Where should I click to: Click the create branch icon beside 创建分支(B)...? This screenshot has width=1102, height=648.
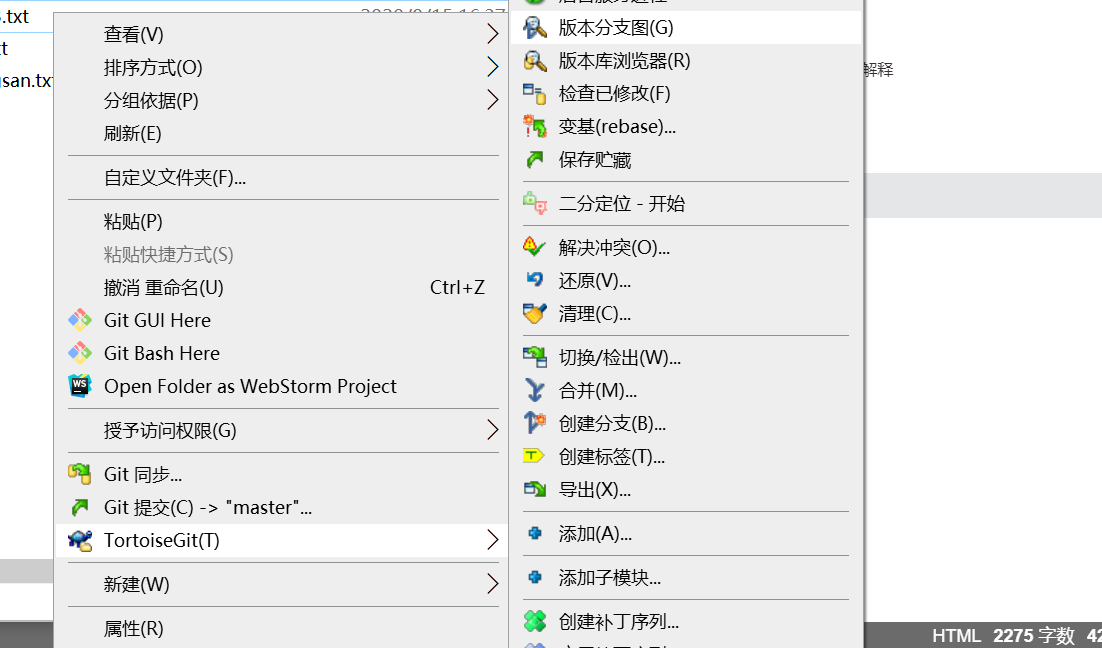(535, 423)
